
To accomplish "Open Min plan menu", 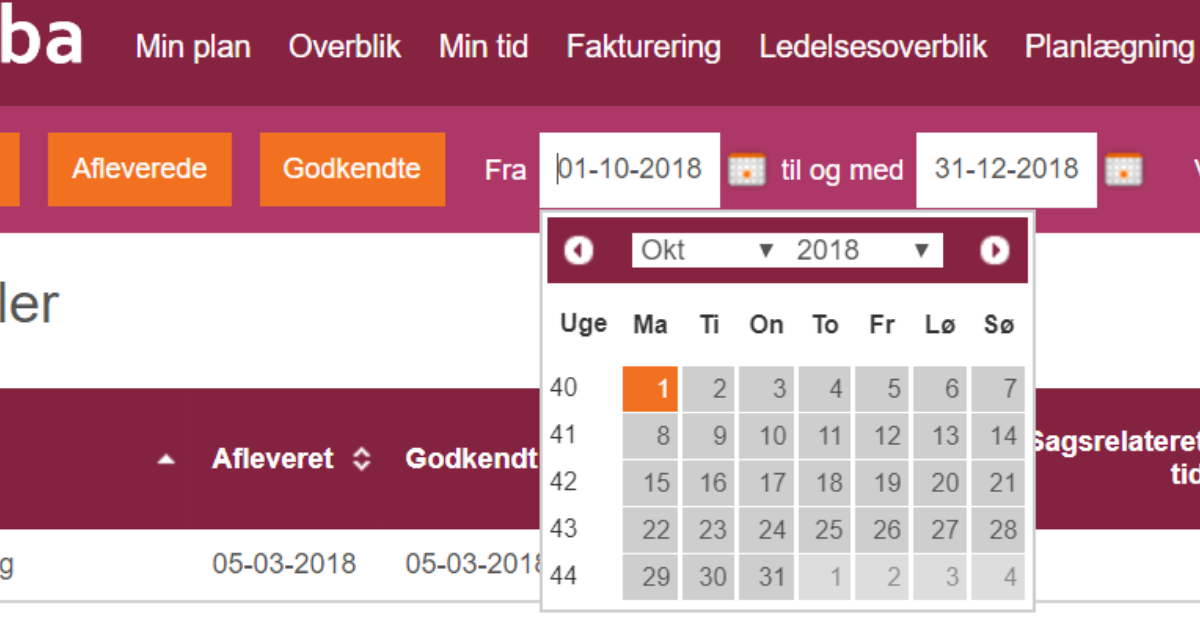I will click(x=193, y=46).
